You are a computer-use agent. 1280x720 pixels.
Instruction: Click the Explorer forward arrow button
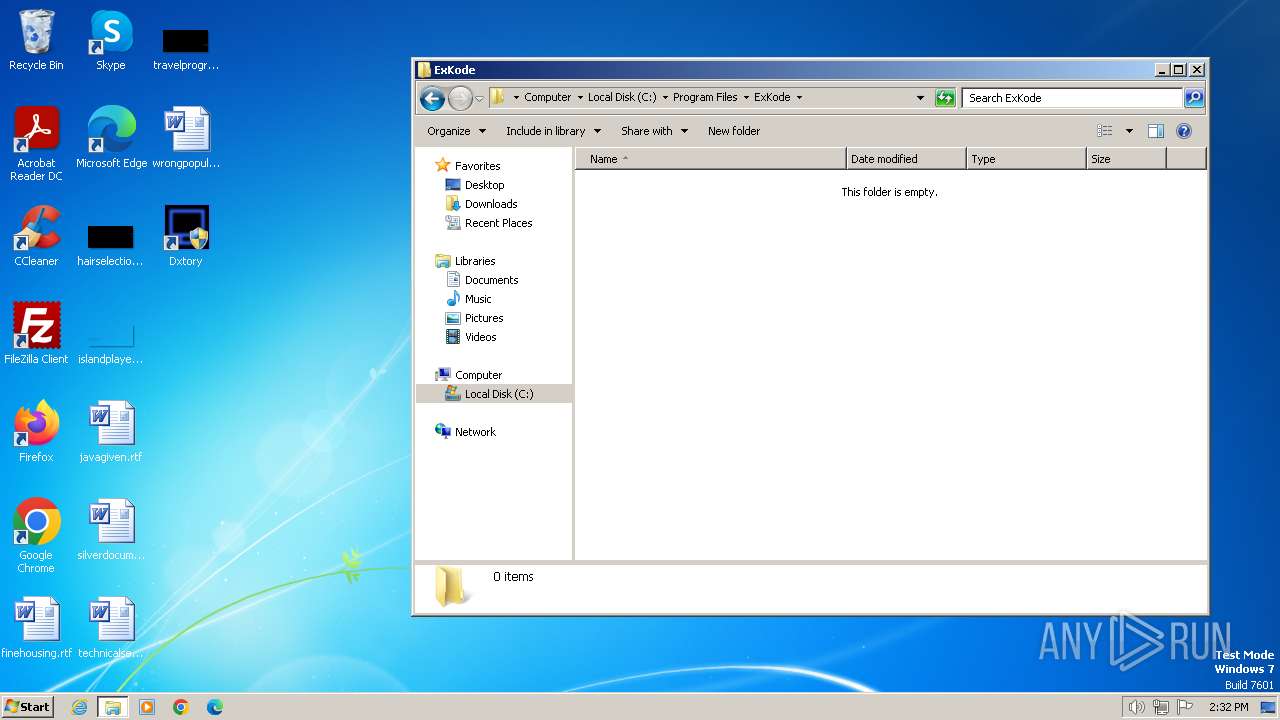(x=460, y=98)
